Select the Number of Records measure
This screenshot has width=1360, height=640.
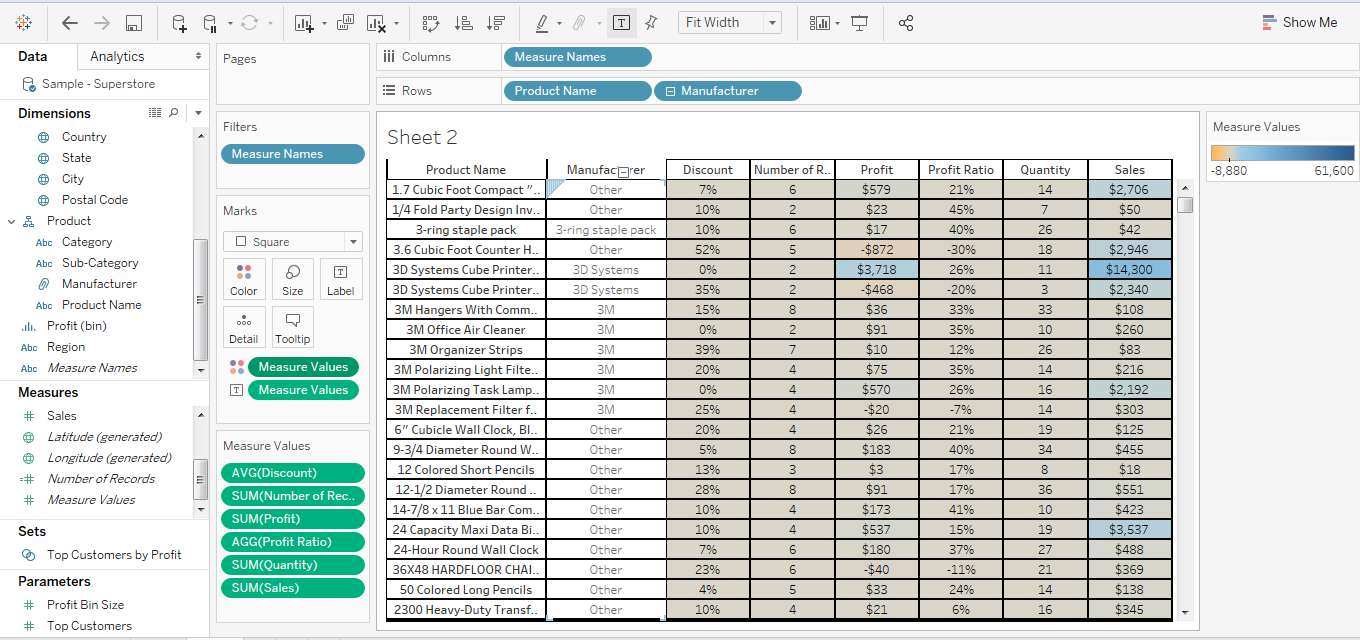(101, 479)
